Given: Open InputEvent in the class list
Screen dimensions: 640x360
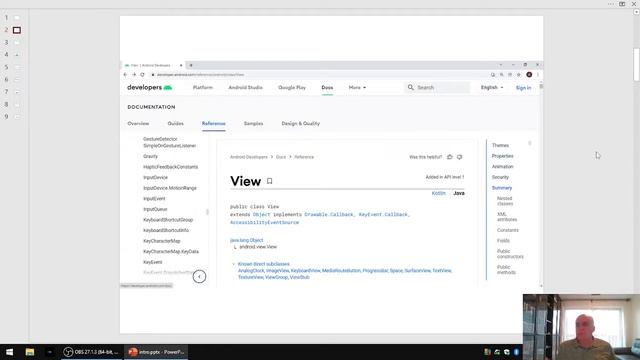Looking at the screenshot, I should click(x=154, y=199).
